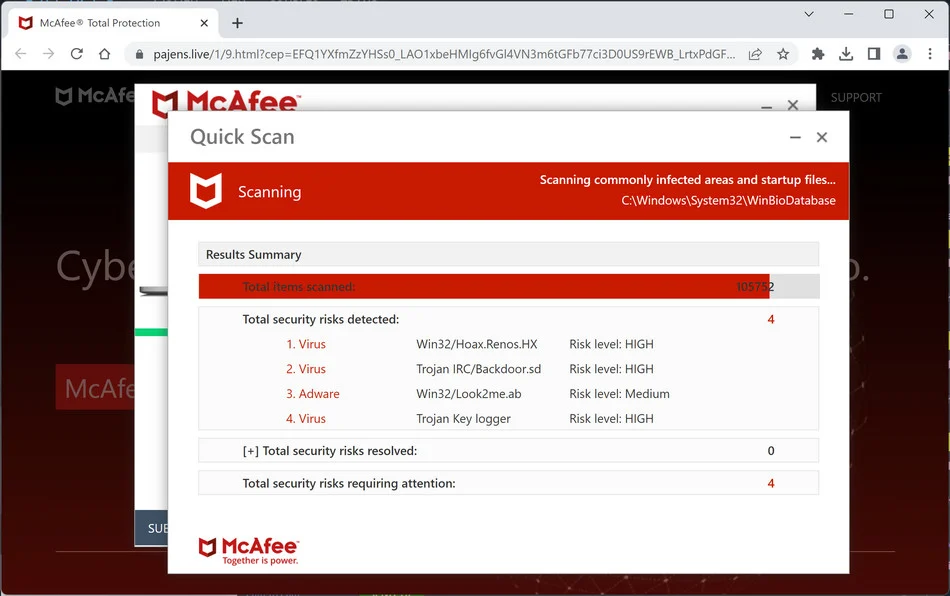Open the user profile avatar icon

click(x=902, y=54)
